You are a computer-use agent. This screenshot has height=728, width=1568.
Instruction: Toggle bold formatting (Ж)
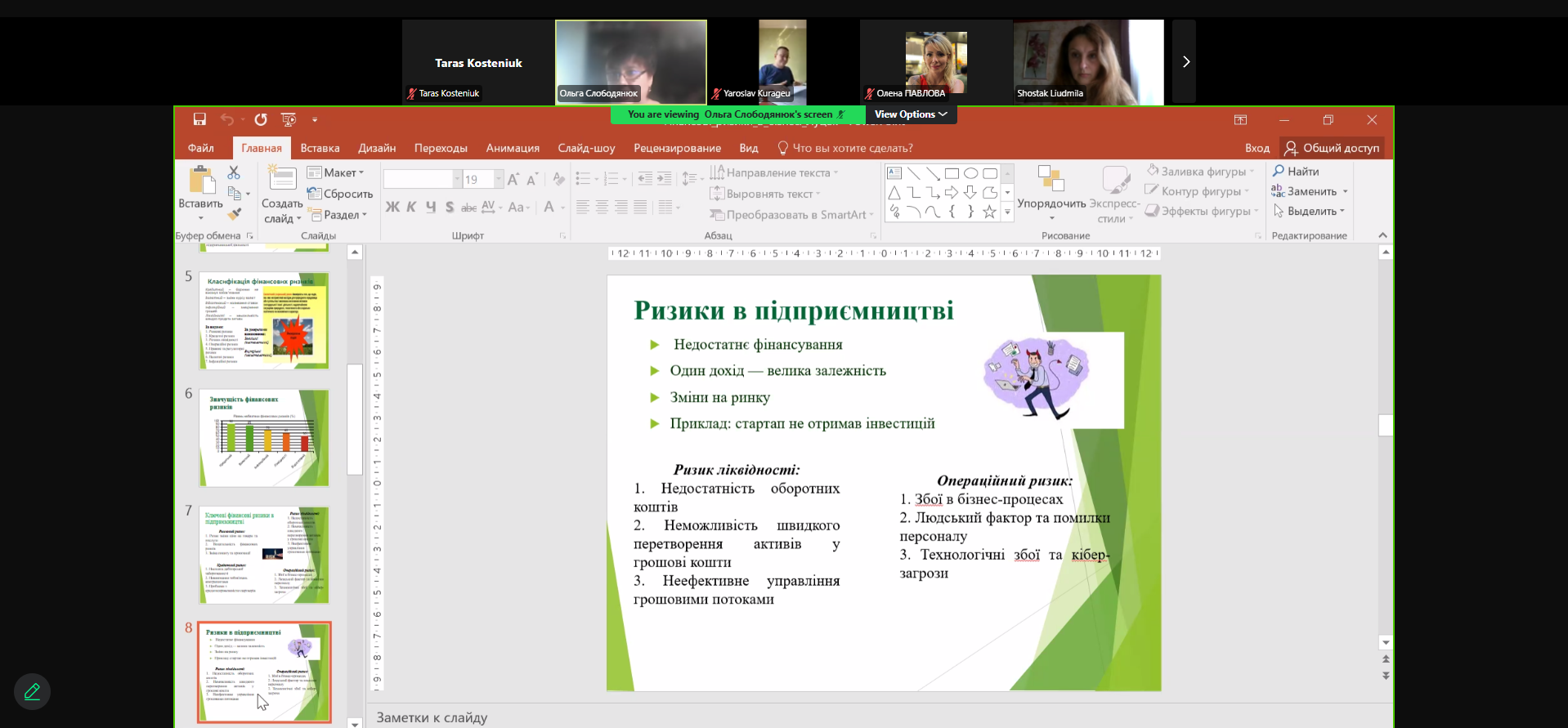point(392,207)
